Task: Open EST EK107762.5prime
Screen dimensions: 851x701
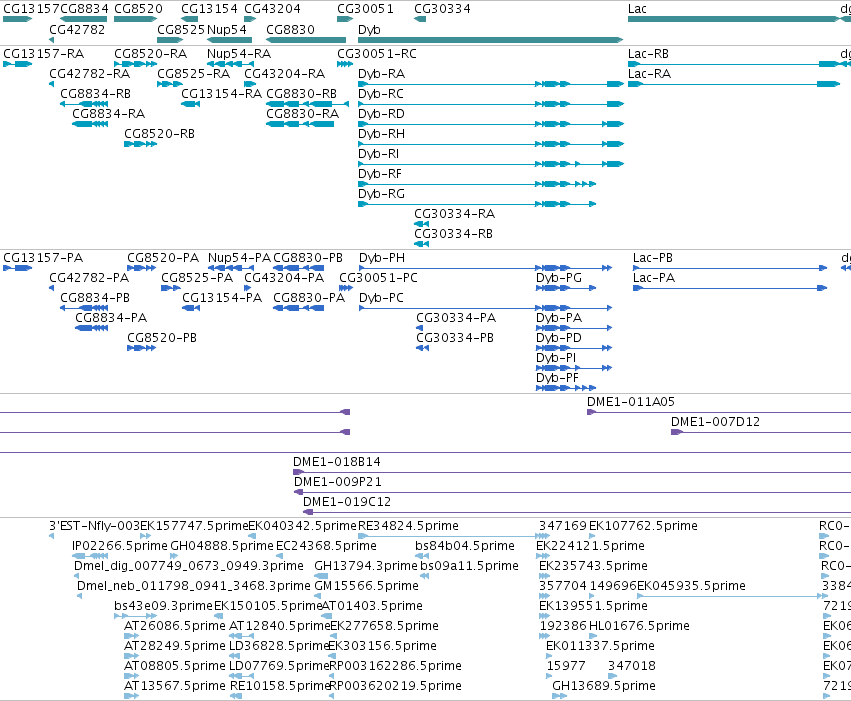Action: pos(644,526)
